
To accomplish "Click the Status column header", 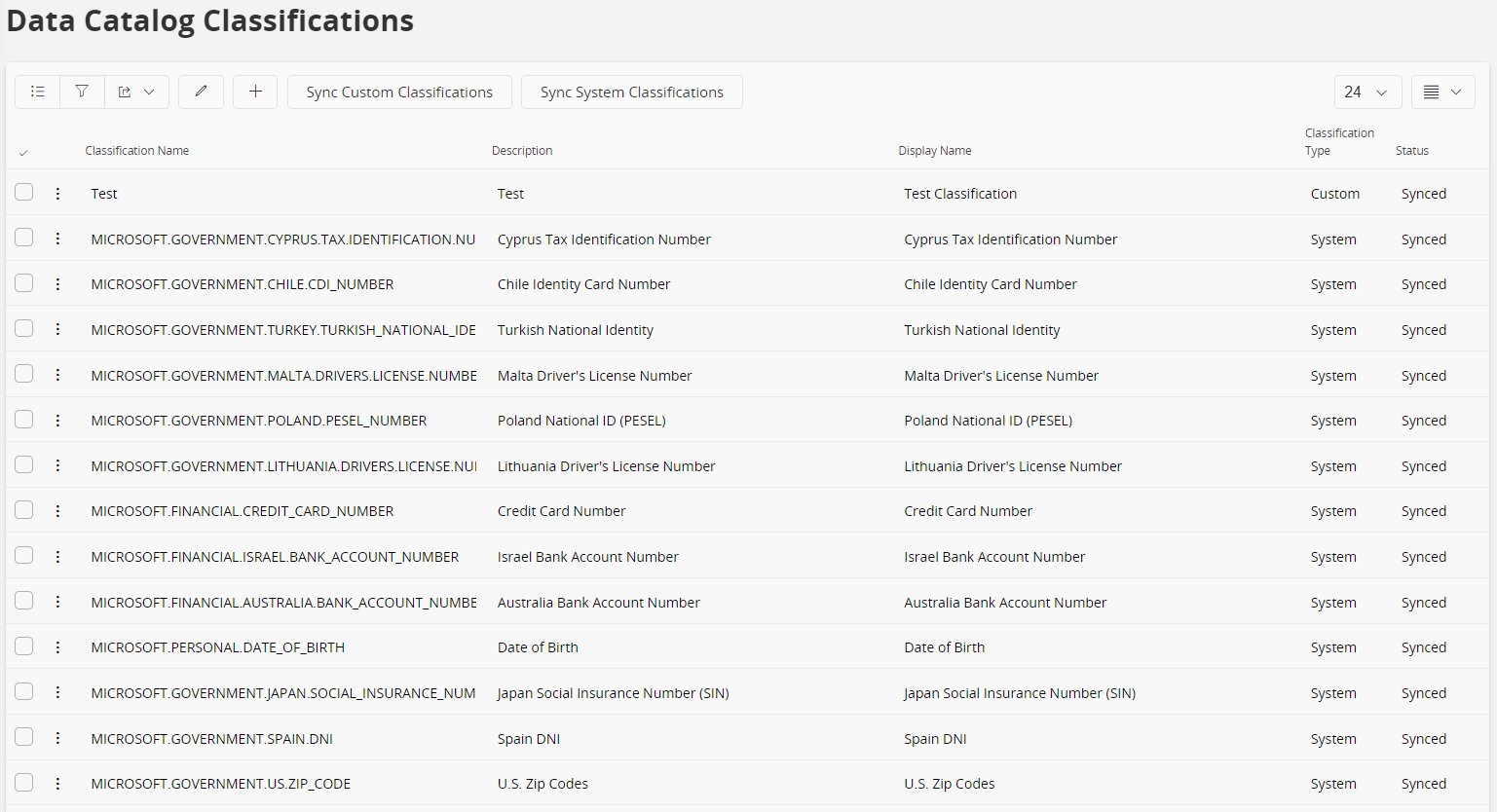I will (x=1412, y=150).
